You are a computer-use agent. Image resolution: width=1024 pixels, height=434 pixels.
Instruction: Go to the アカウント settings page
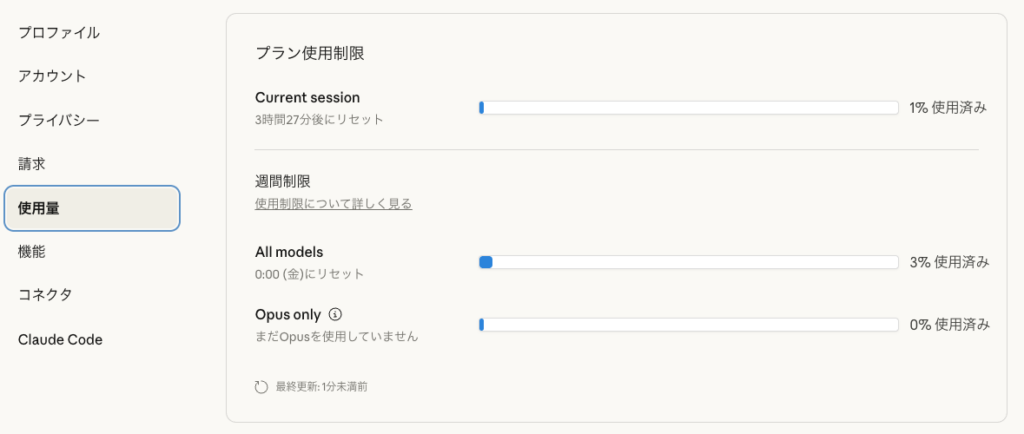coord(52,76)
